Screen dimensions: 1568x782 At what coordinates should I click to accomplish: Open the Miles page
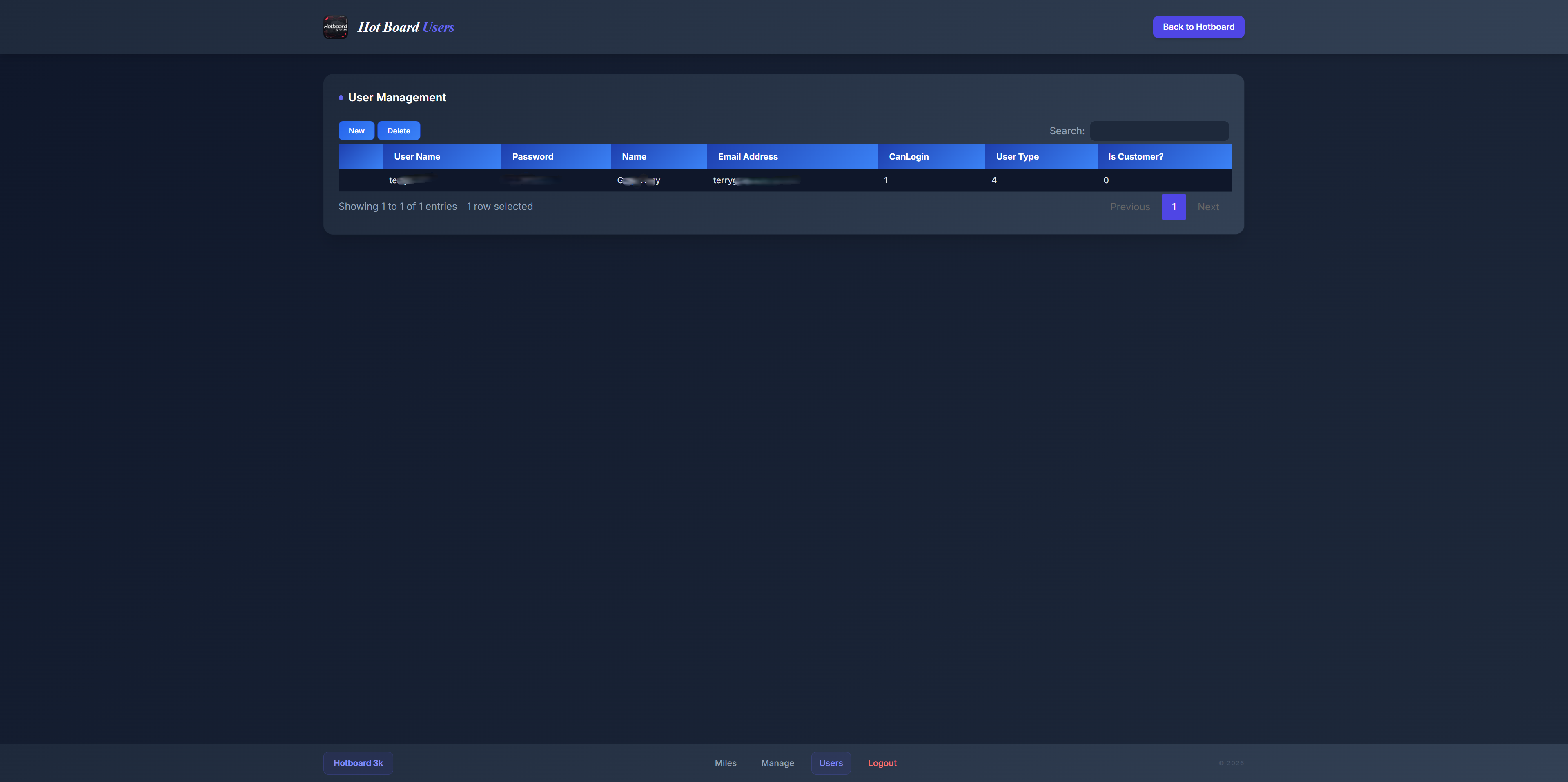pyautogui.click(x=725, y=762)
